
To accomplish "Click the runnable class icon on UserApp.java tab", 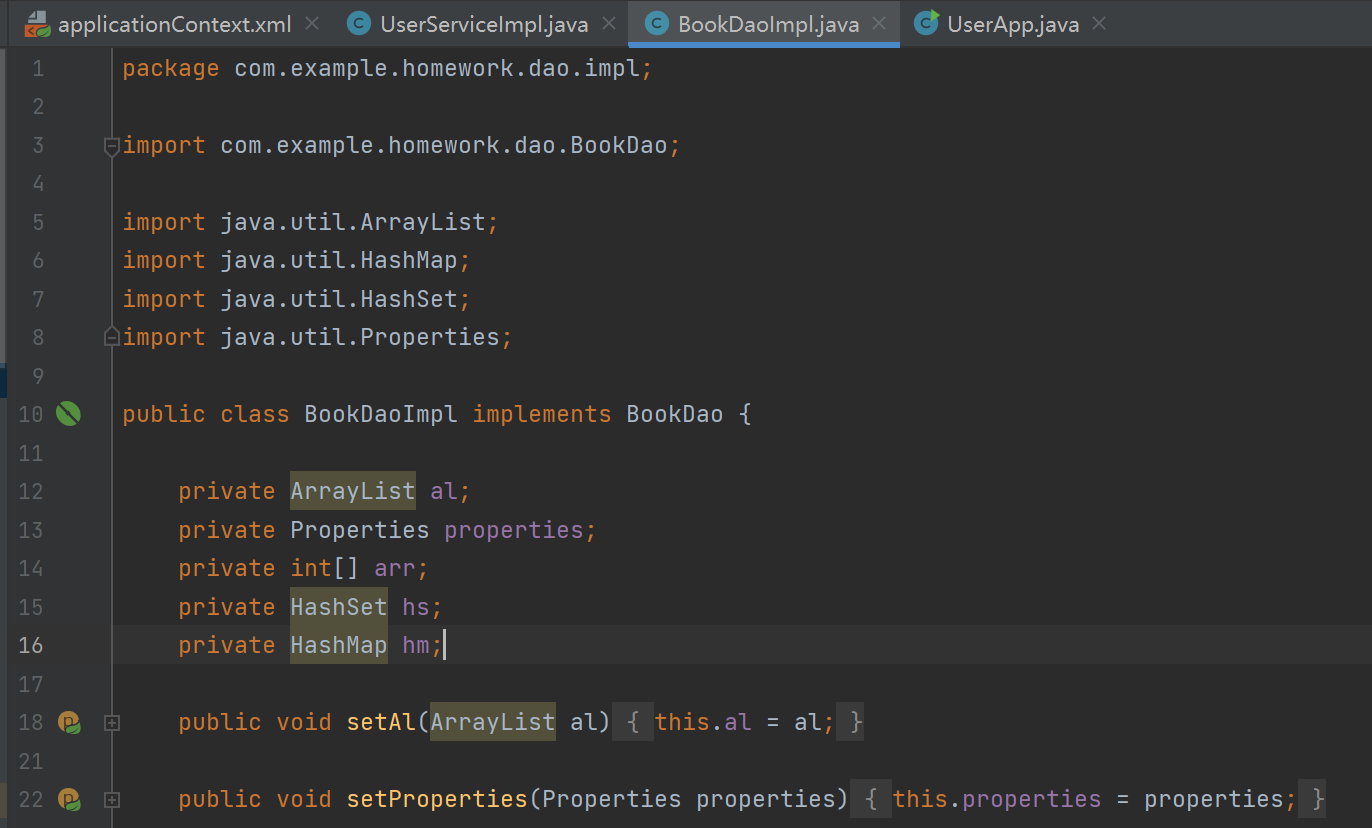I will (926, 23).
